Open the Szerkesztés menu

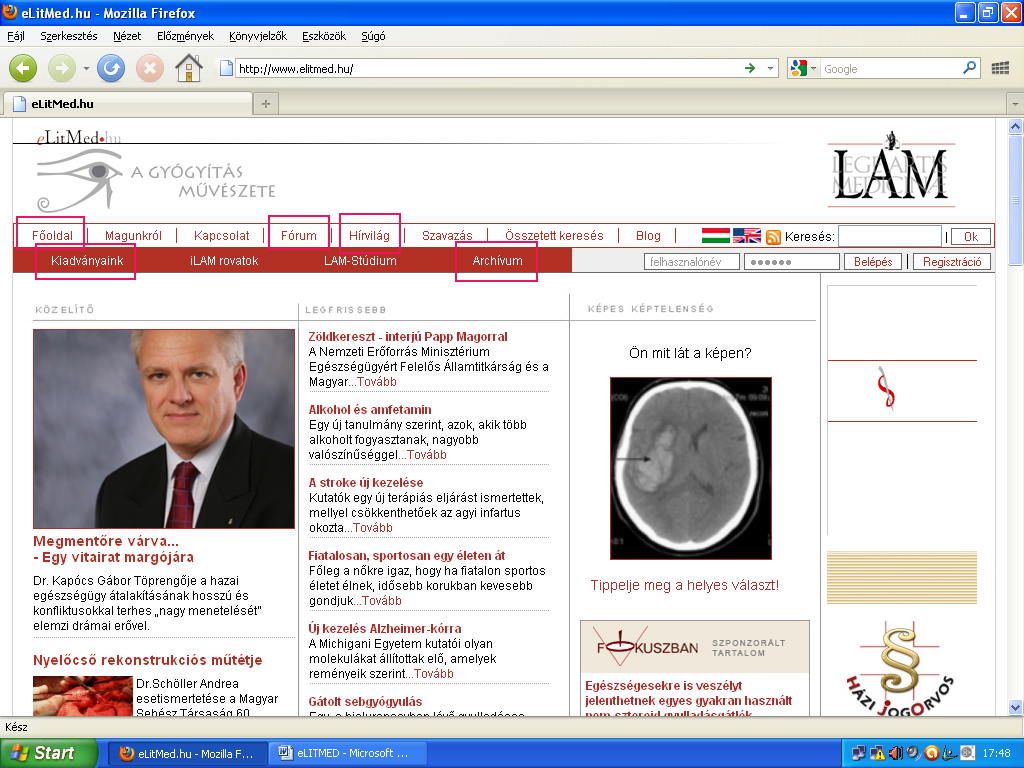69,36
